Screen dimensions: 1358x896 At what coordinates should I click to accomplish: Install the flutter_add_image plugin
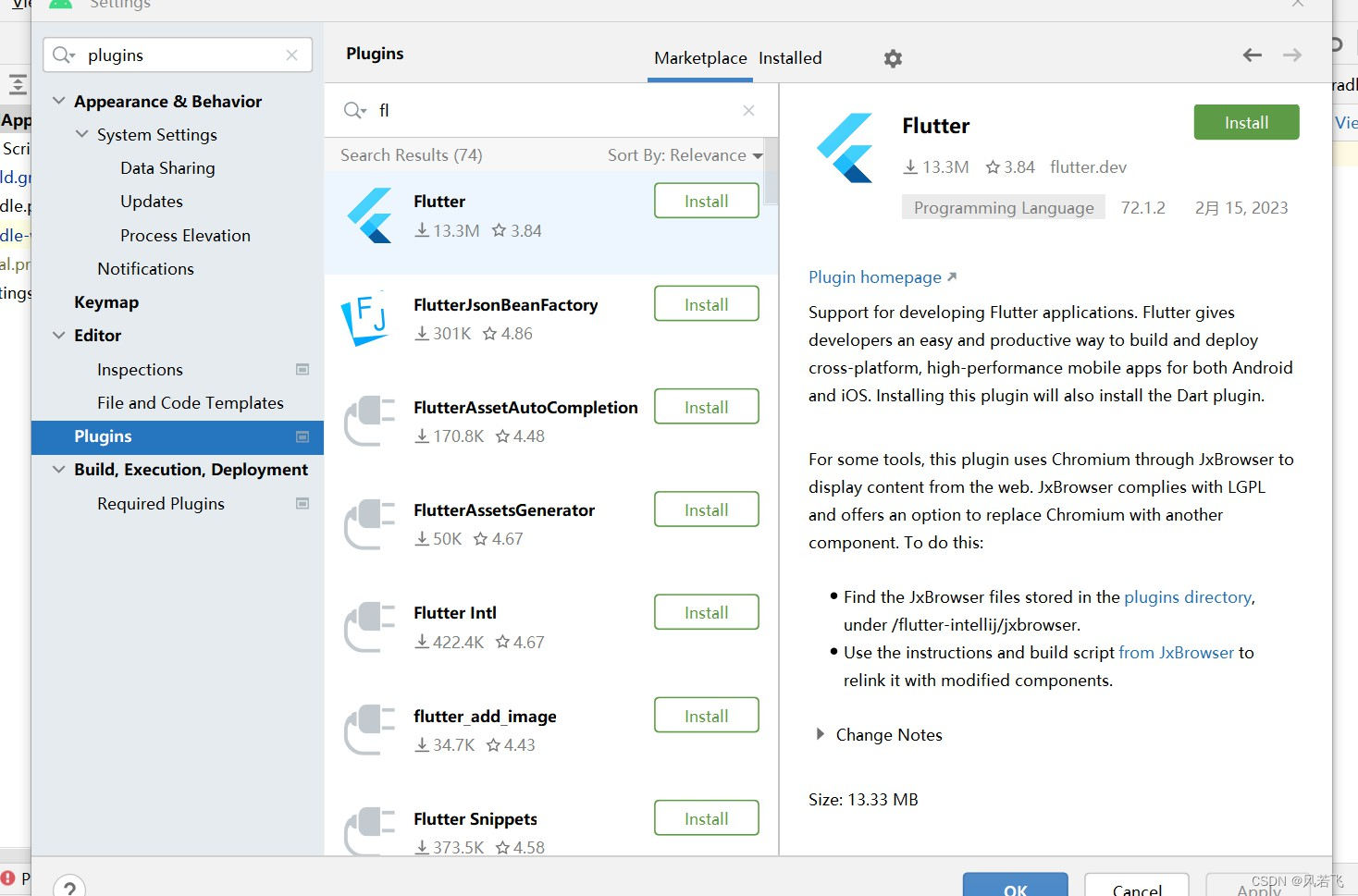[706, 716]
